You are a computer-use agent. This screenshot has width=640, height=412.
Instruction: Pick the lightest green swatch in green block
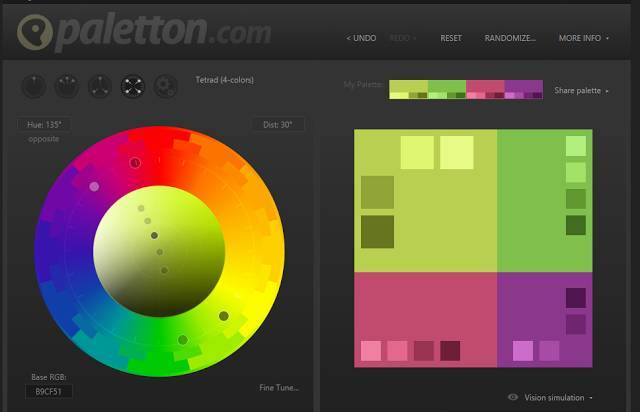point(576,146)
